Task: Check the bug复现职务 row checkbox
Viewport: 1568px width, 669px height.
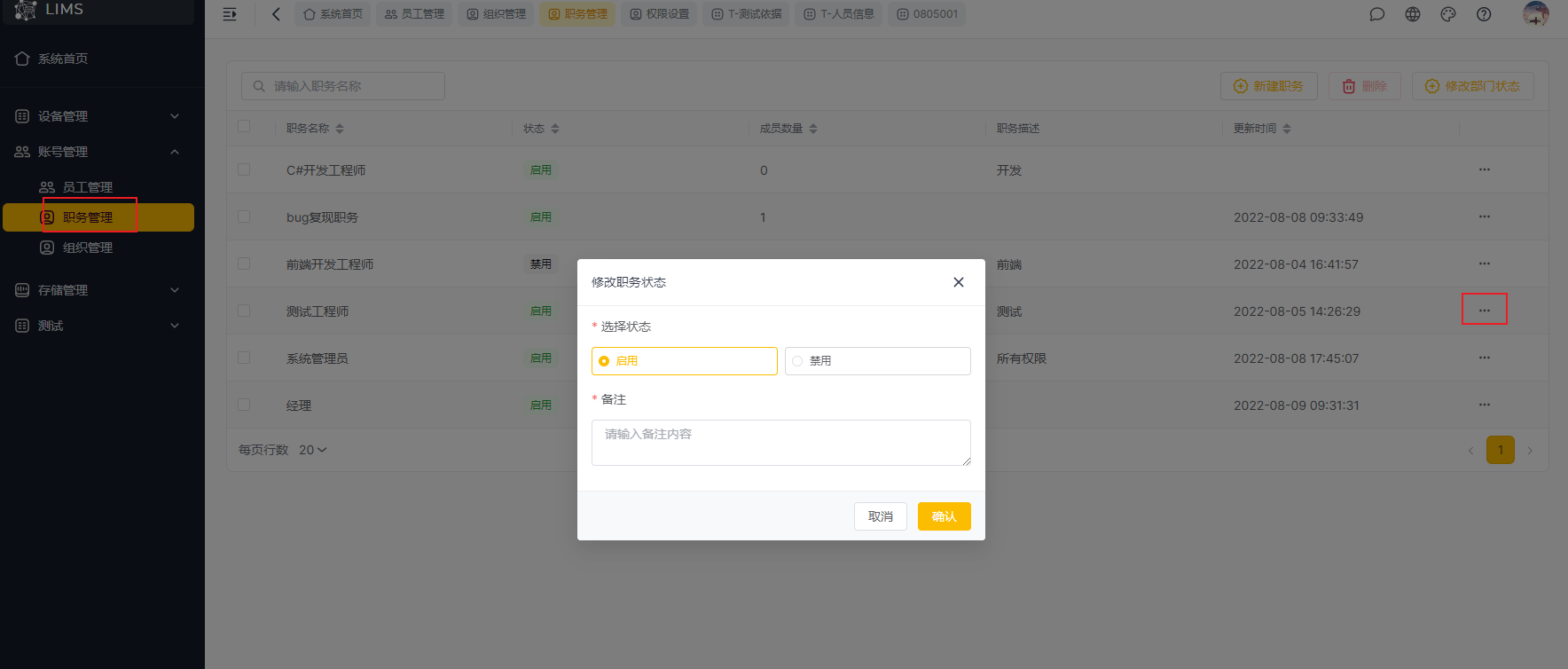Action: click(x=244, y=216)
